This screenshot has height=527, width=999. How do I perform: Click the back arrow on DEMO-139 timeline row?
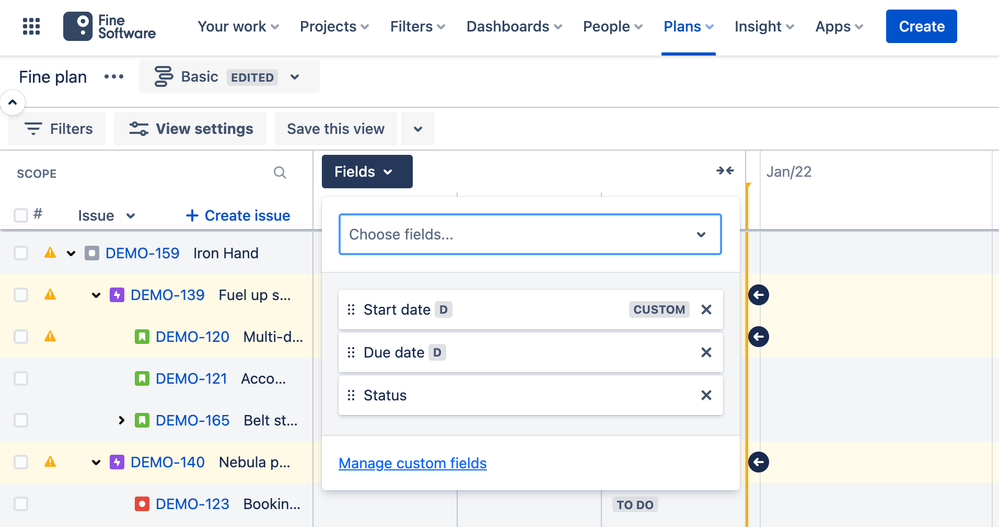[759, 295]
